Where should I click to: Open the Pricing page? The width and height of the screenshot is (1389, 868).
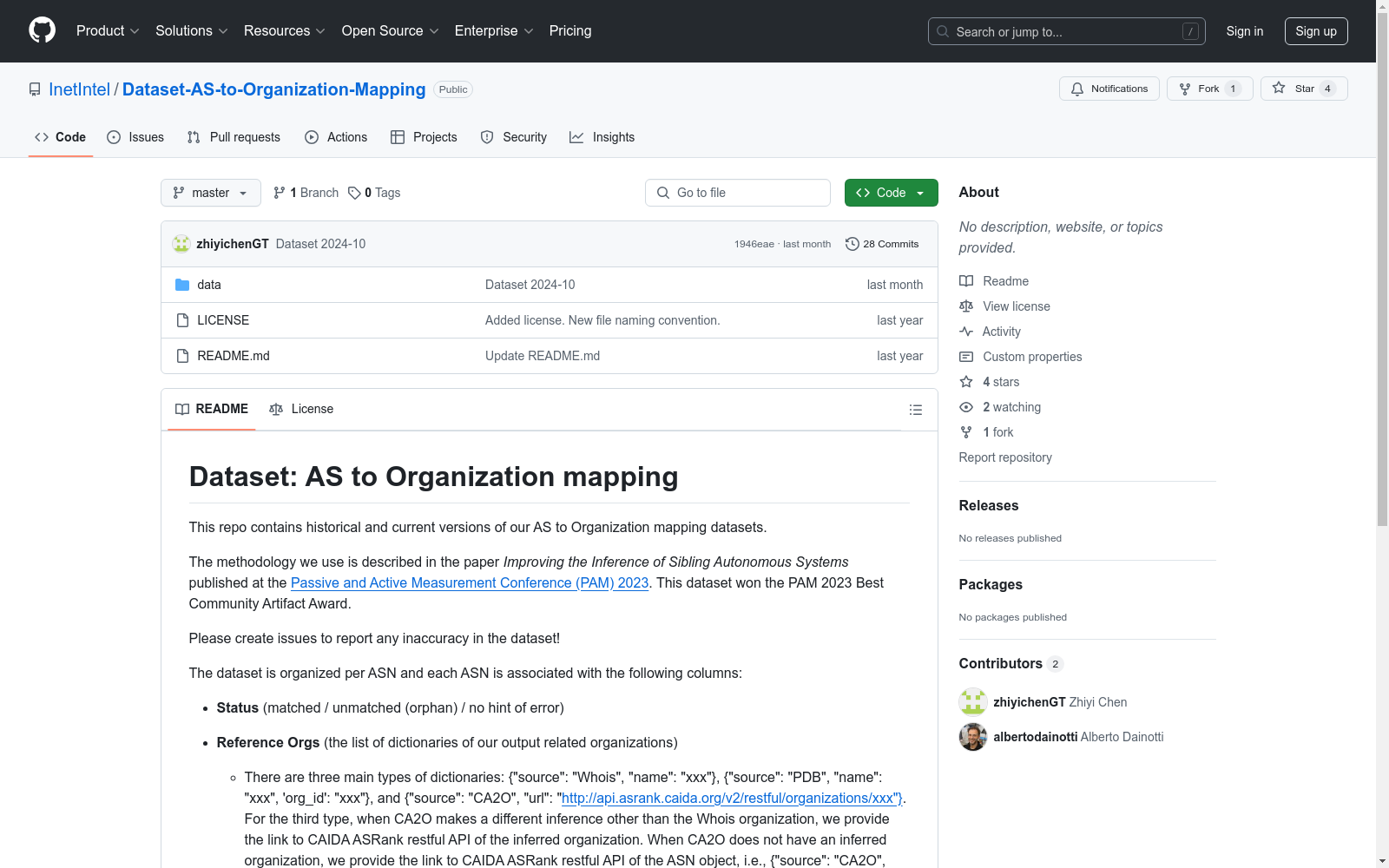[x=570, y=30]
